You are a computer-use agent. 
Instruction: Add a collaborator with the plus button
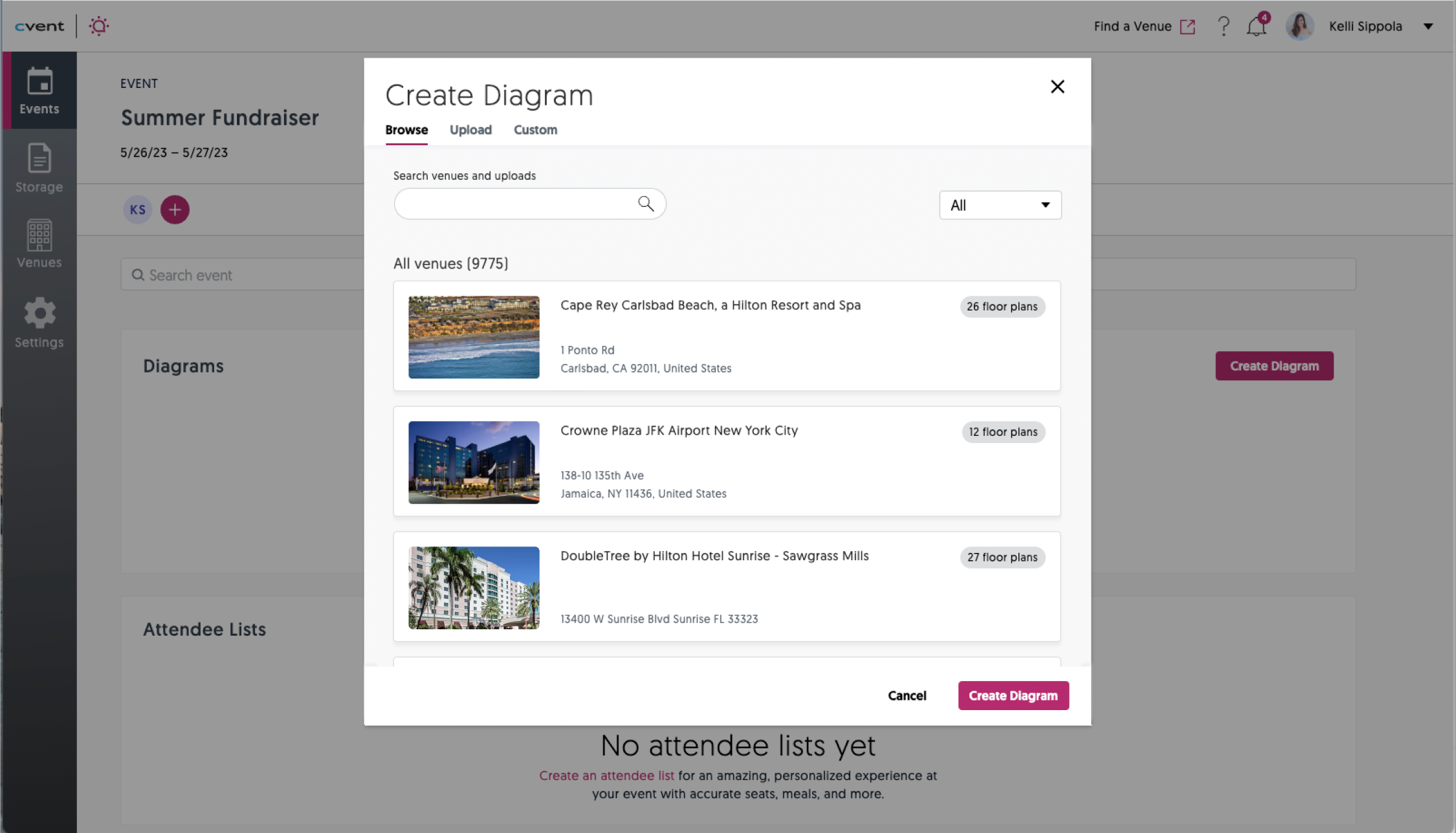coord(175,210)
